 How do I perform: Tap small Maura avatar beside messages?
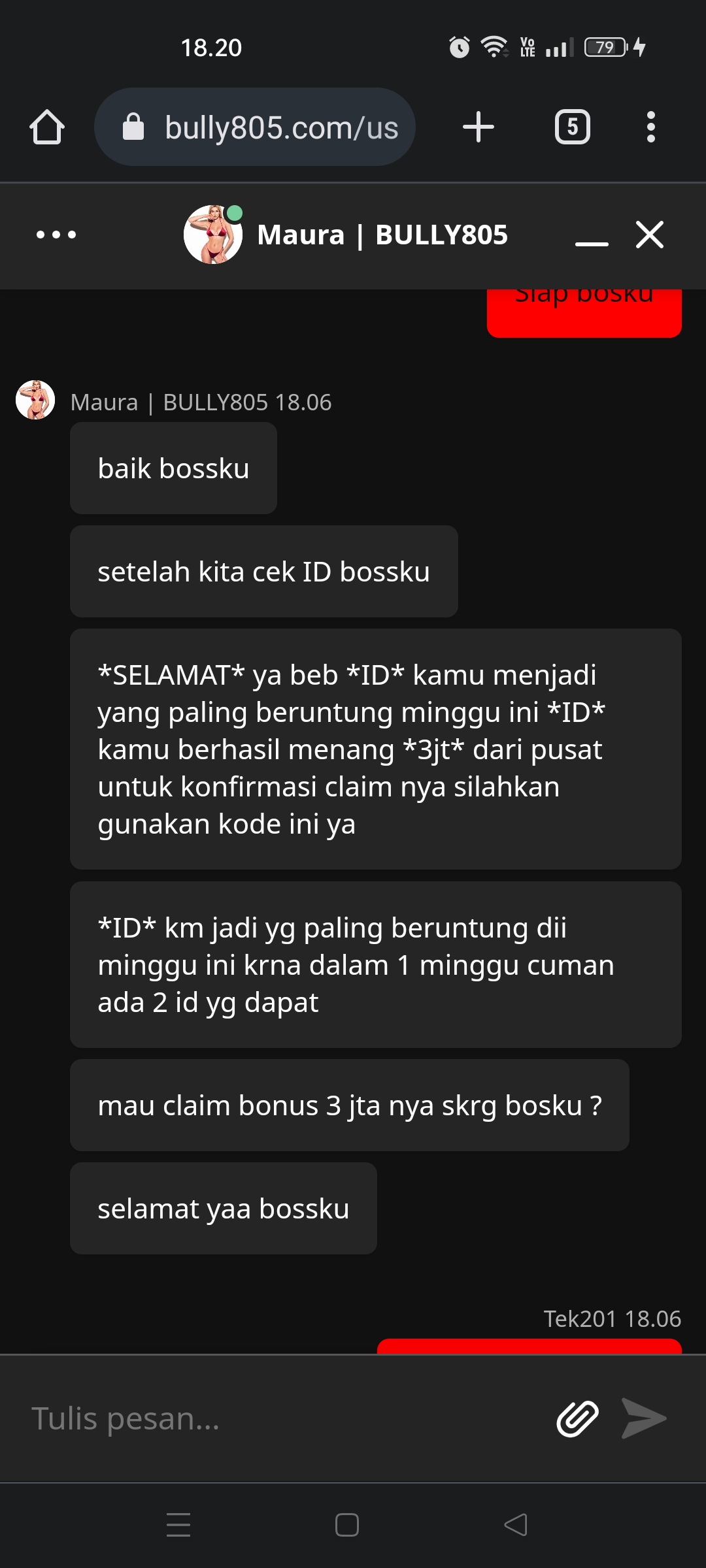pyautogui.click(x=35, y=400)
